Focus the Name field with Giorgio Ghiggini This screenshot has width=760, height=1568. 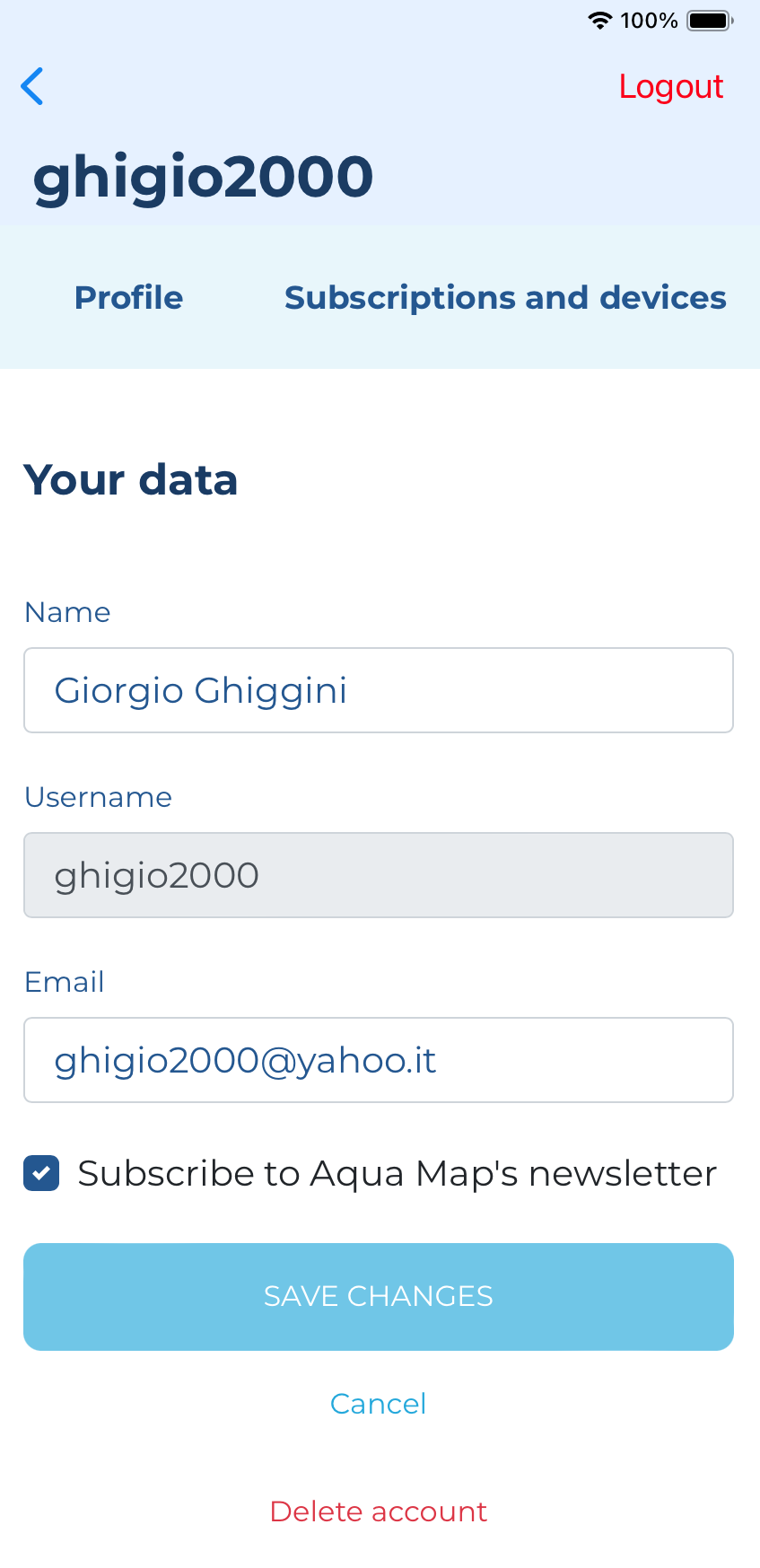(x=379, y=690)
